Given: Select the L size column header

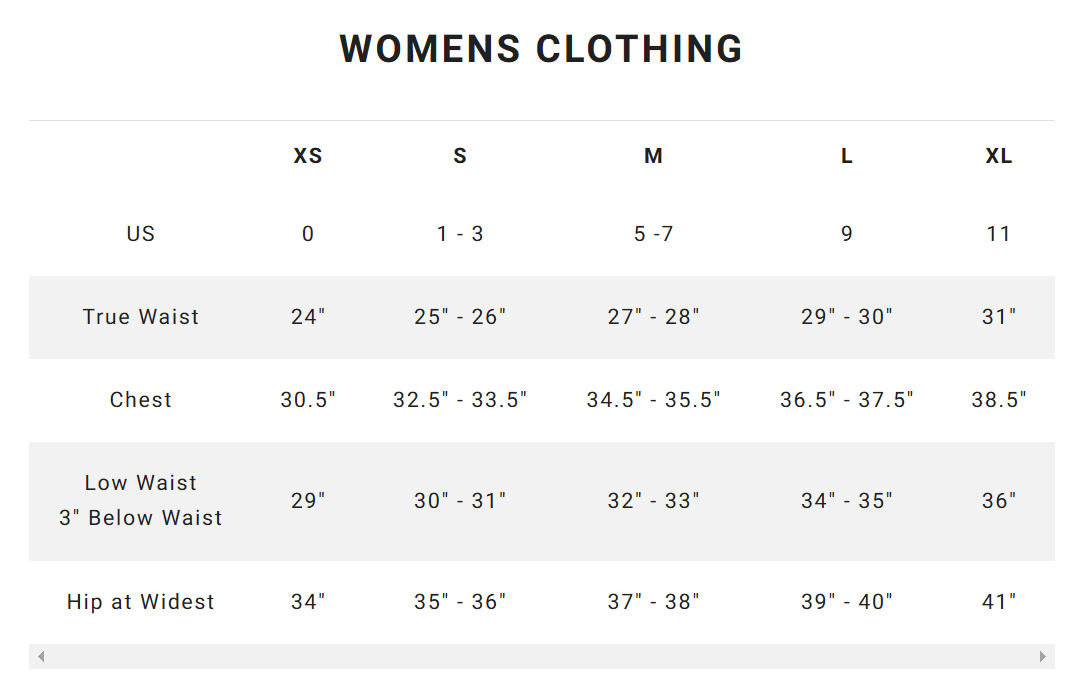Looking at the screenshot, I should (846, 156).
